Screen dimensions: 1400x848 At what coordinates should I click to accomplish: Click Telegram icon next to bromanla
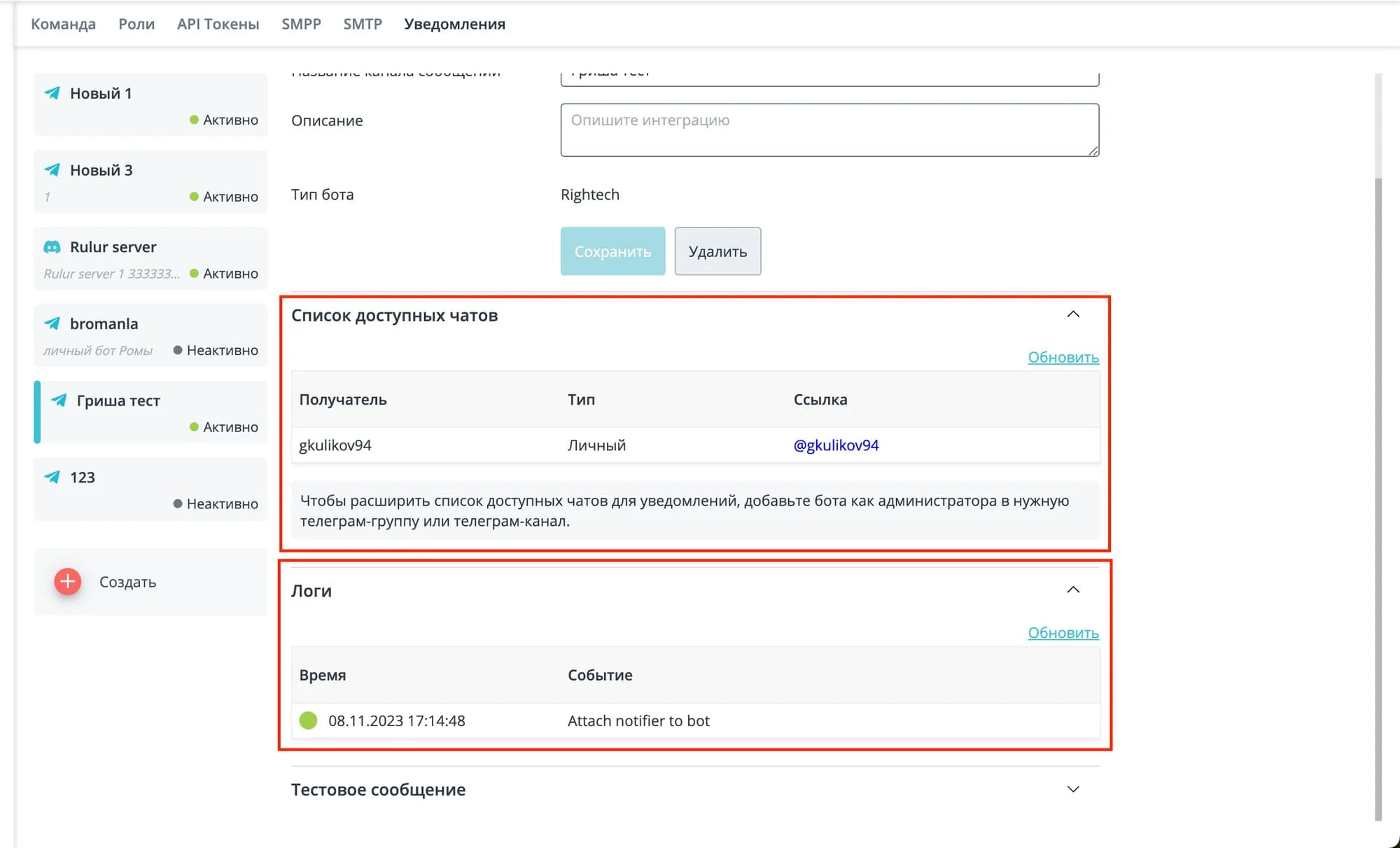[52, 324]
